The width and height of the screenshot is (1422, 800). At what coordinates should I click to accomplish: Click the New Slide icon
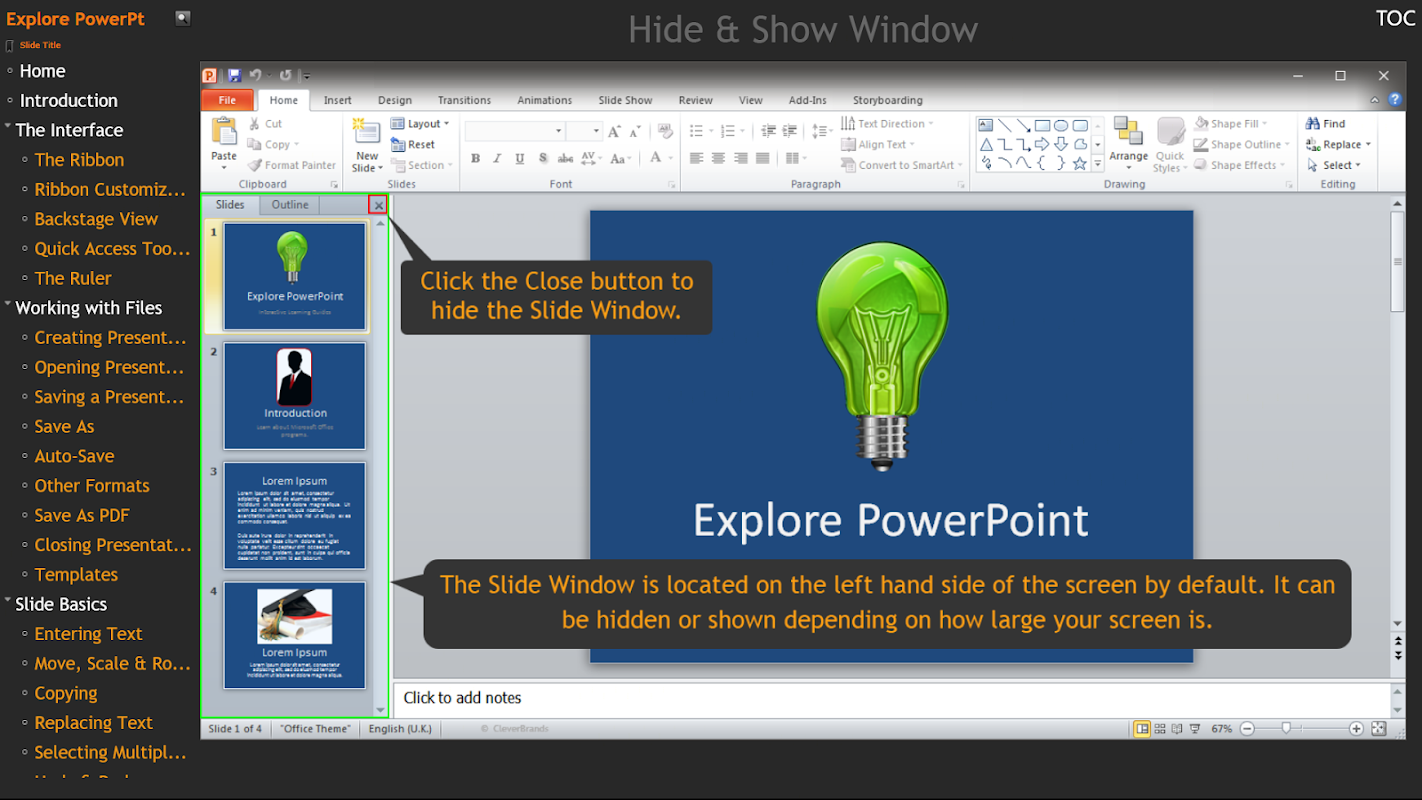pos(367,134)
